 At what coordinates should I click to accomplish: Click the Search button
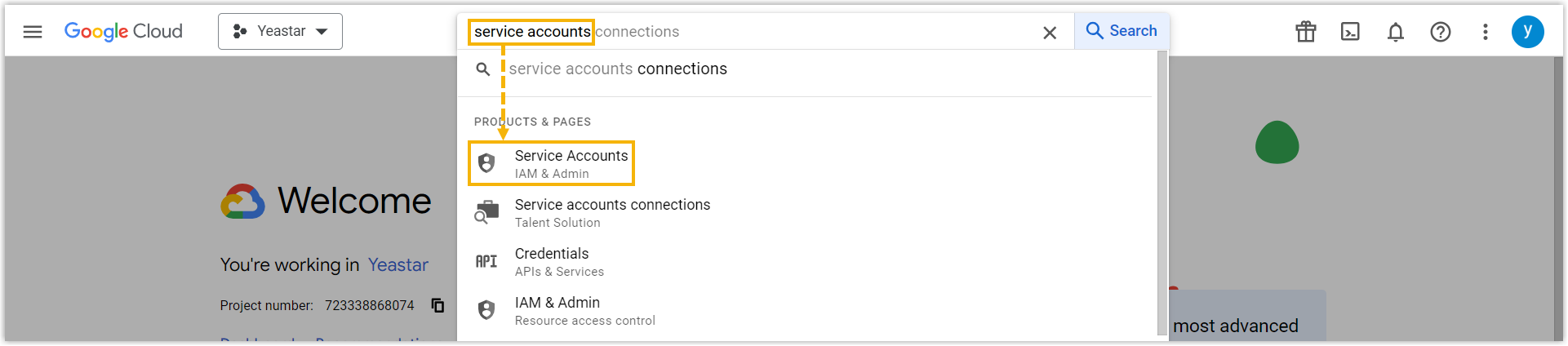[x=1122, y=31]
